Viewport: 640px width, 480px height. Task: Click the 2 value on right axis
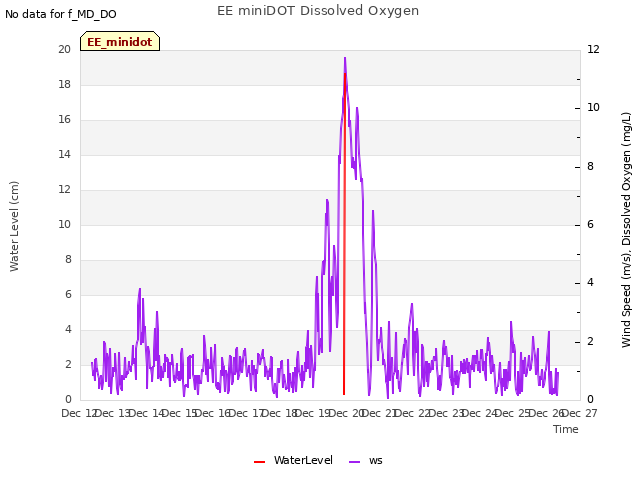(x=590, y=342)
